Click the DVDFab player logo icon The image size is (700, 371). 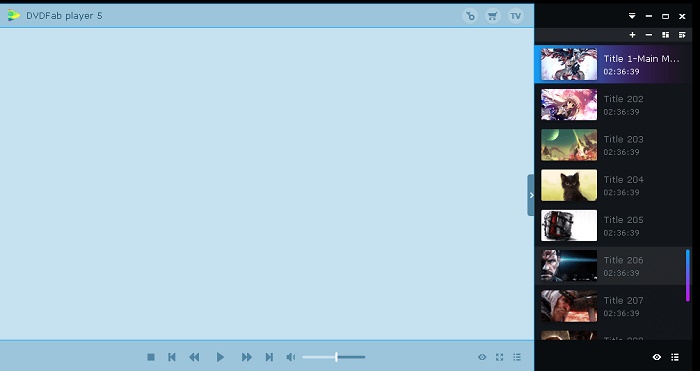click(13, 16)
